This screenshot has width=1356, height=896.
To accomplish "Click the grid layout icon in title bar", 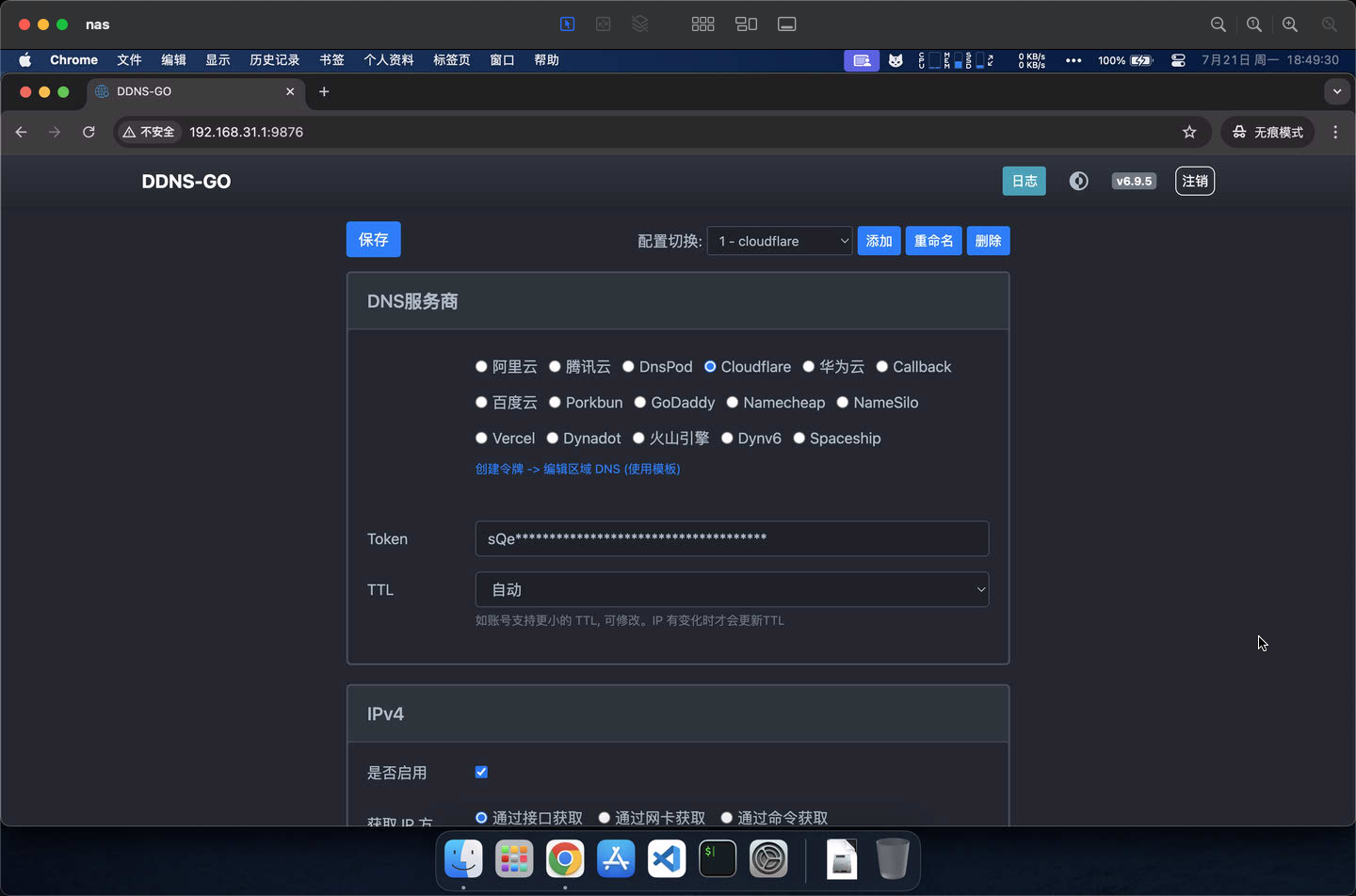I will tap(702, 24).
